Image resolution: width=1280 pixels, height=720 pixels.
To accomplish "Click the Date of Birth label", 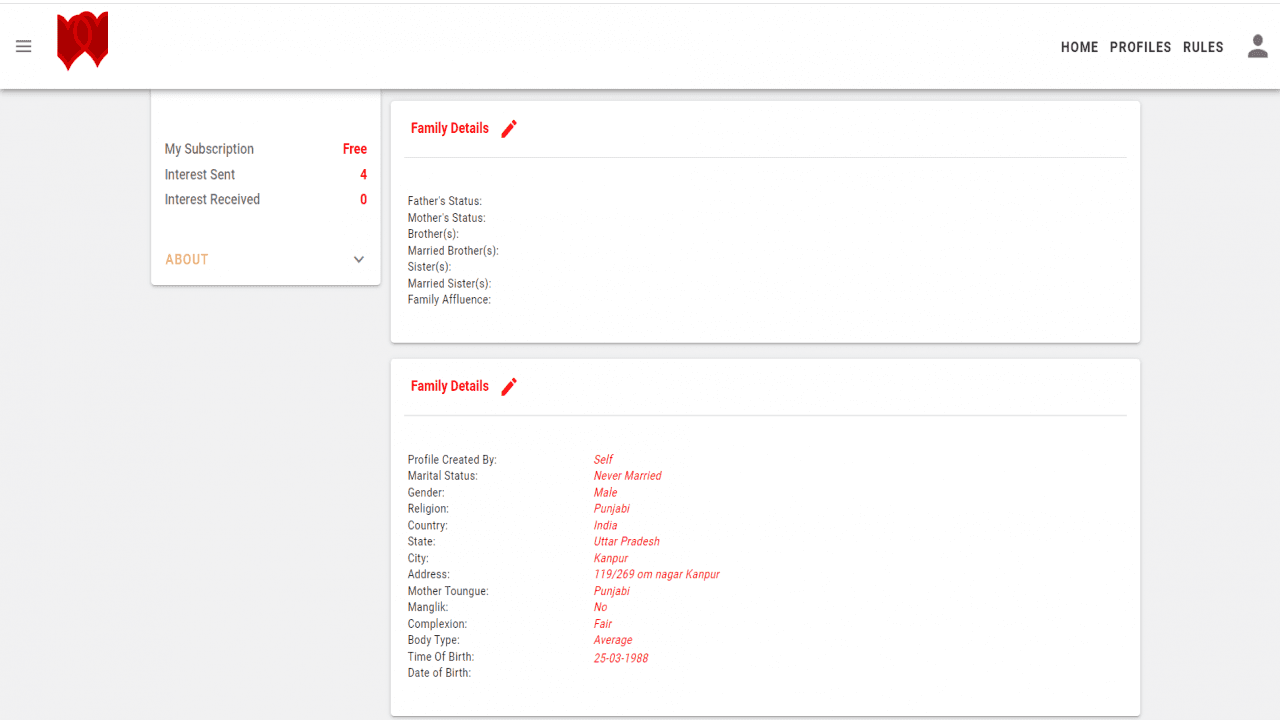I will click(439, 673).
